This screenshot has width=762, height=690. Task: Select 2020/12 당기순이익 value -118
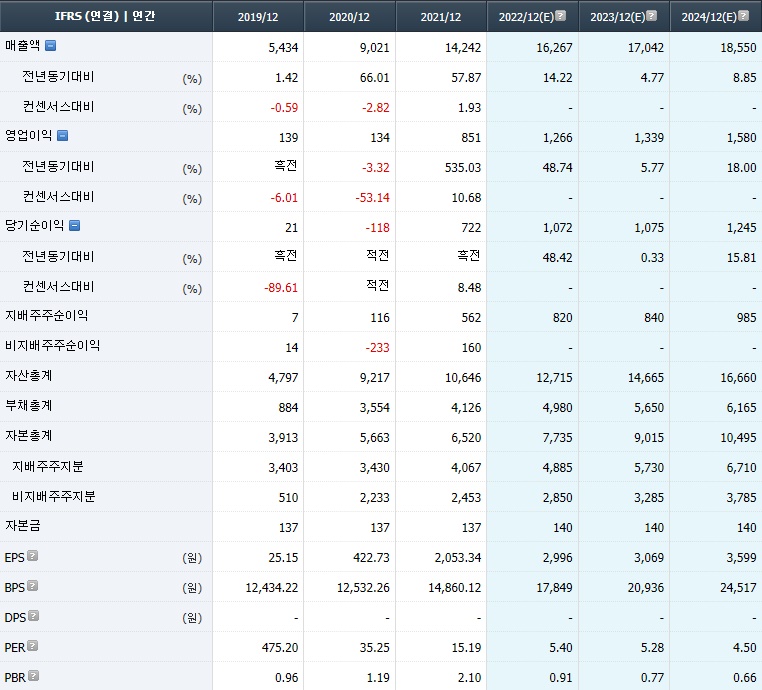(378, 227)
